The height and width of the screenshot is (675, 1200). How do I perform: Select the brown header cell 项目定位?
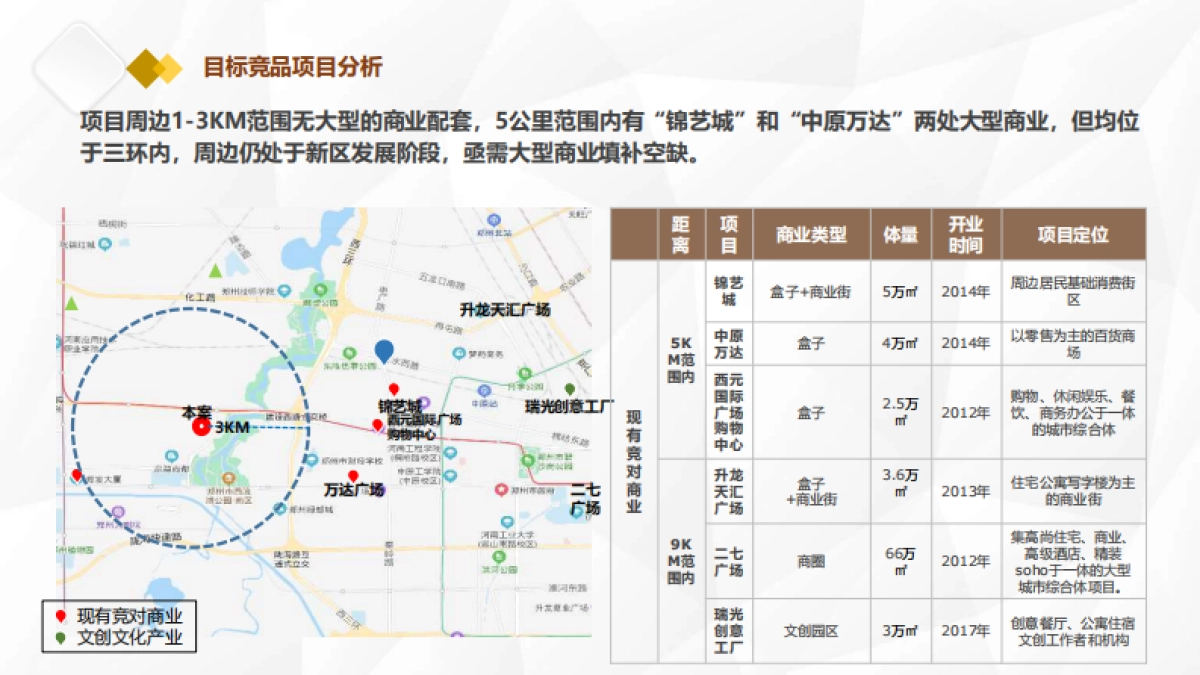coord(1077,232)
